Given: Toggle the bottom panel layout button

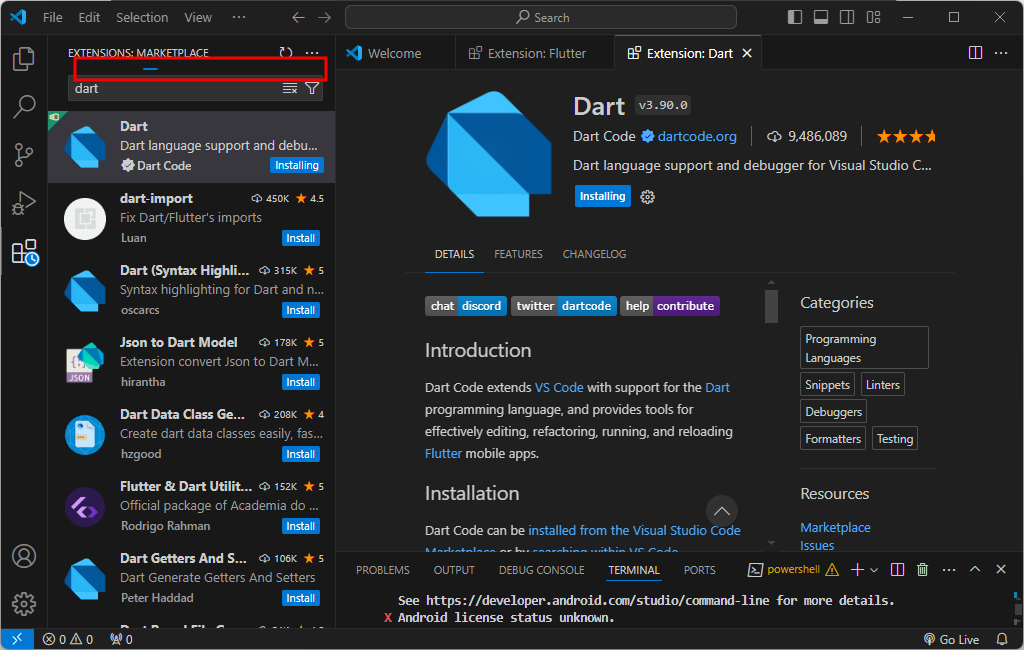Looking at the screenshot, I should pyautogui.click(x=821, y=18).
